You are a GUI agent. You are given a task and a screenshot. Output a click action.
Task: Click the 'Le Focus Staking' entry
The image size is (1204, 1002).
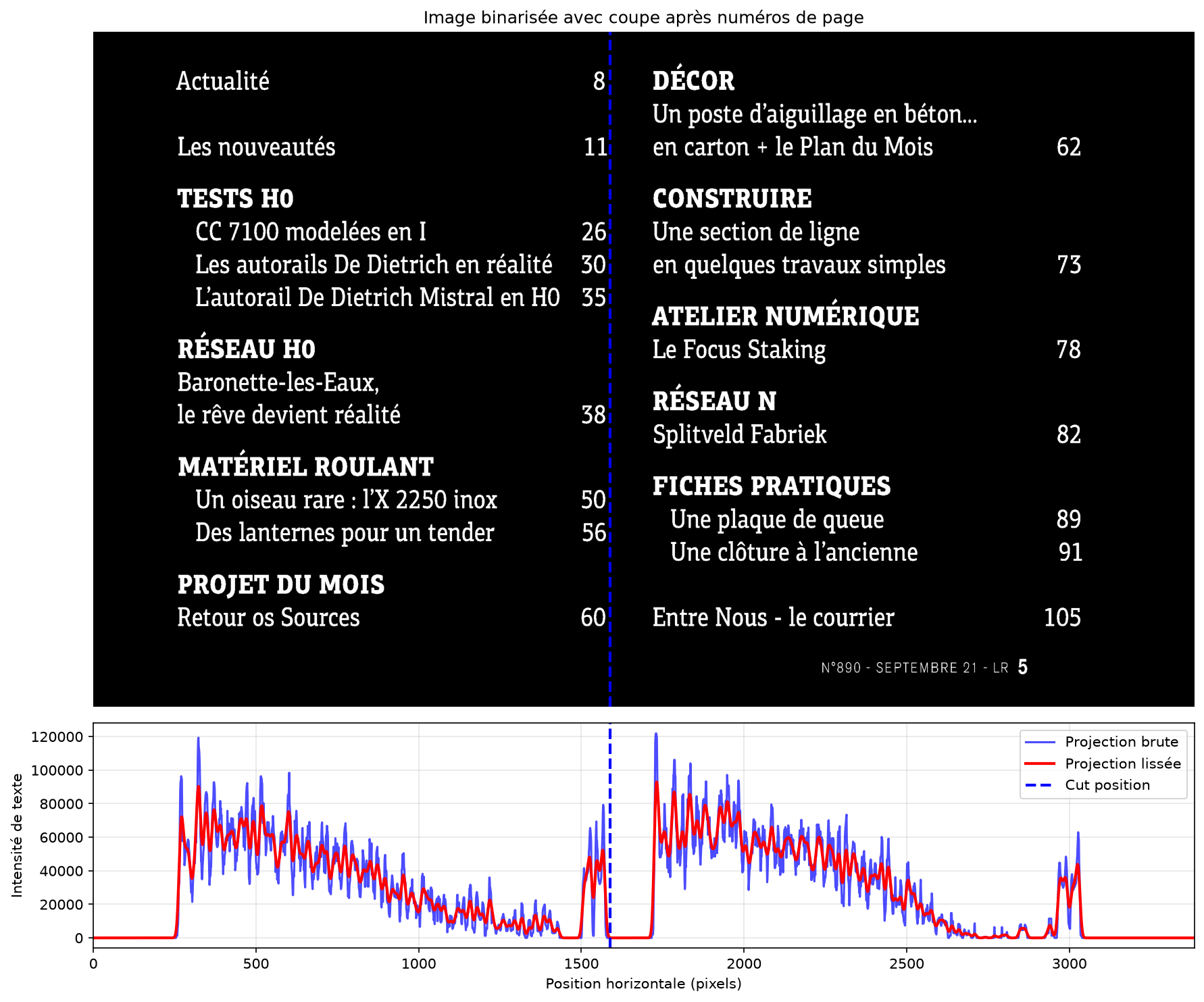point(739,350)
